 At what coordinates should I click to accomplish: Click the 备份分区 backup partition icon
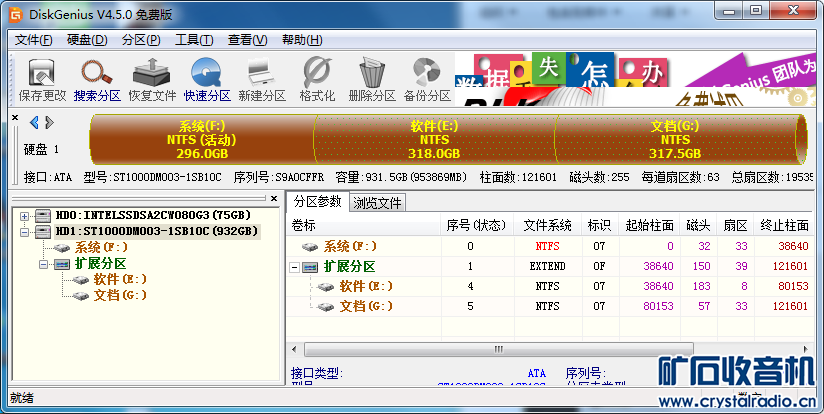pyautogui.click(x=427, y=73)
